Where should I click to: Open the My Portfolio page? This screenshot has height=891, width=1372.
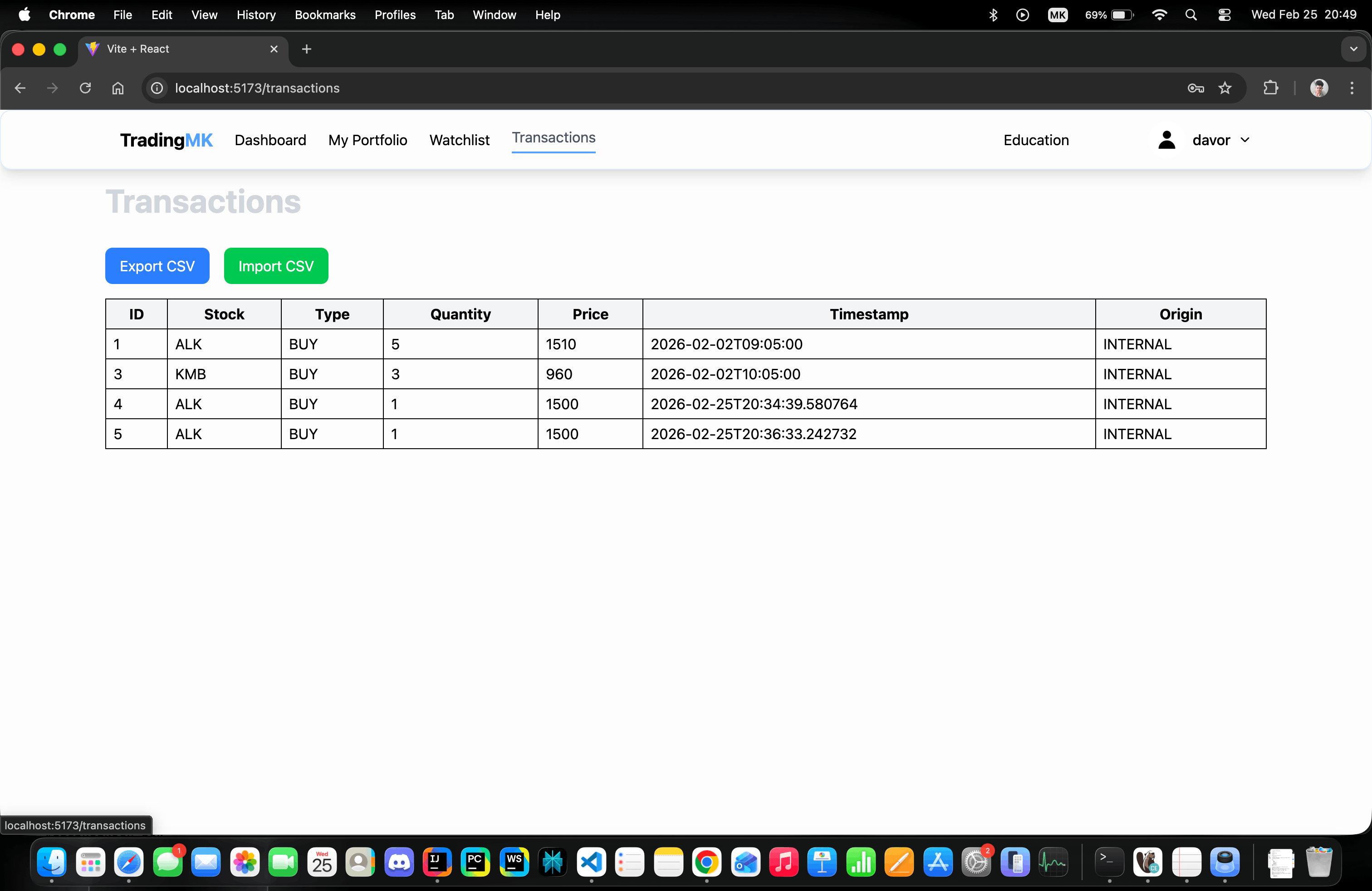click(x=367, y=140)
